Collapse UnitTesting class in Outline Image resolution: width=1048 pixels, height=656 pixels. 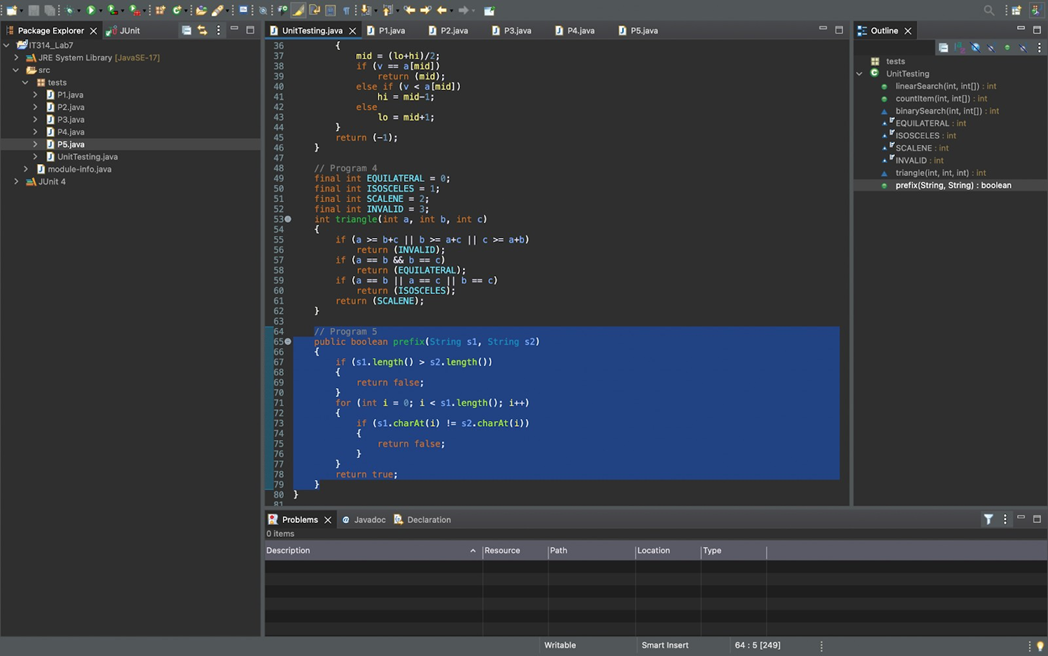point(860,74)
